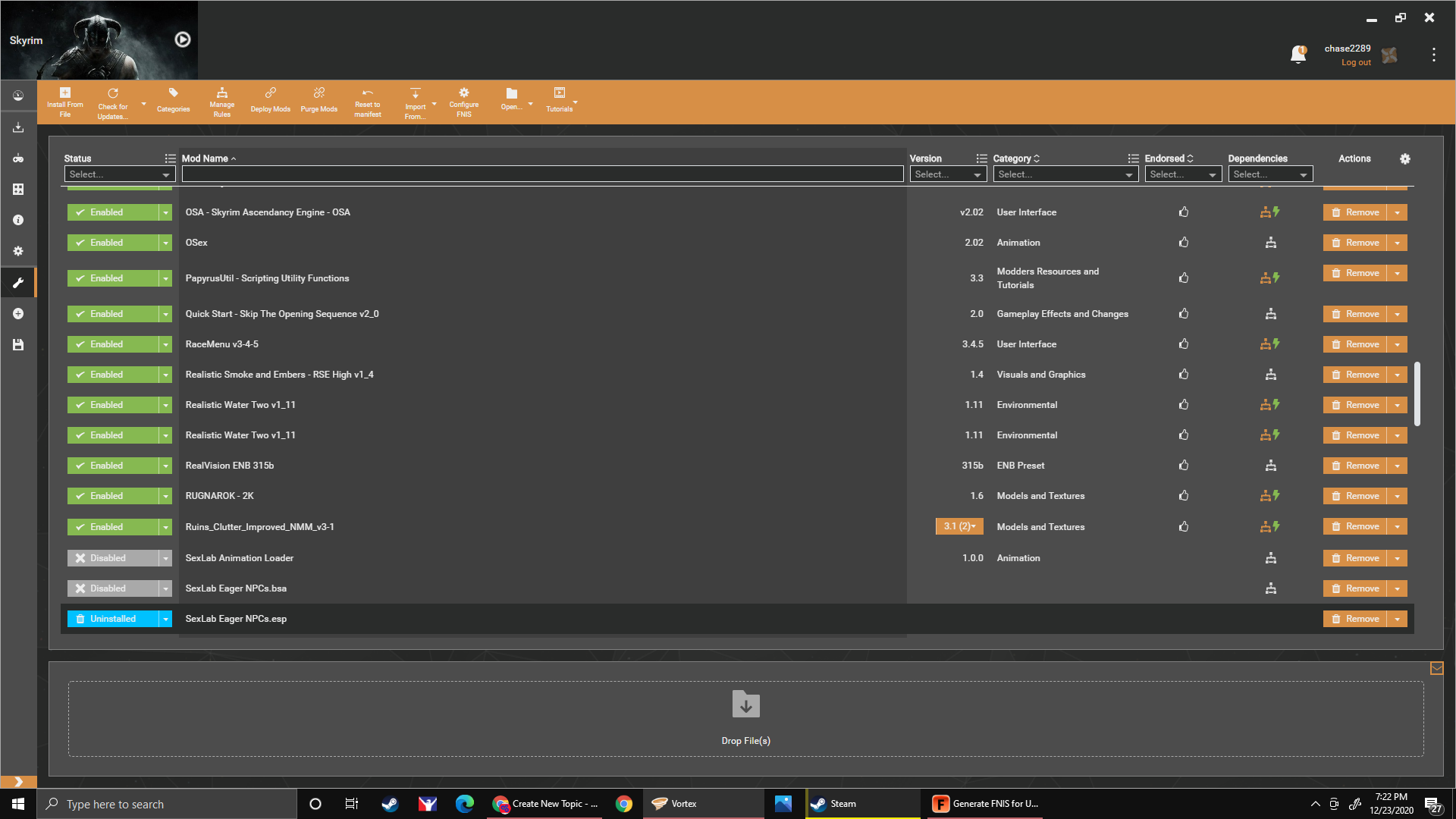
Task: Open Endorsed filter dropdown
Action: click(1183, 174)
